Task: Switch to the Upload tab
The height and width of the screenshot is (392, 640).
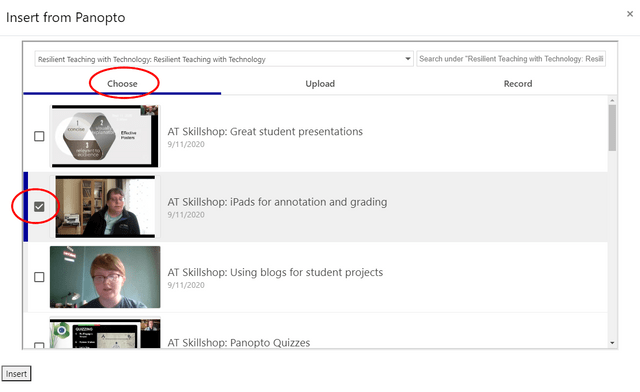Action: 320,83
